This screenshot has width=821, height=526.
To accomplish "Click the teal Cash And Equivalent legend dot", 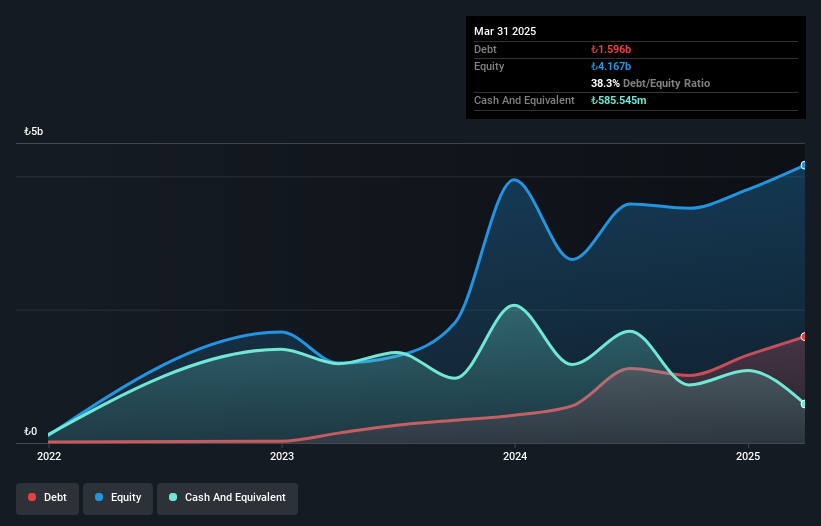I will [173, 497].
